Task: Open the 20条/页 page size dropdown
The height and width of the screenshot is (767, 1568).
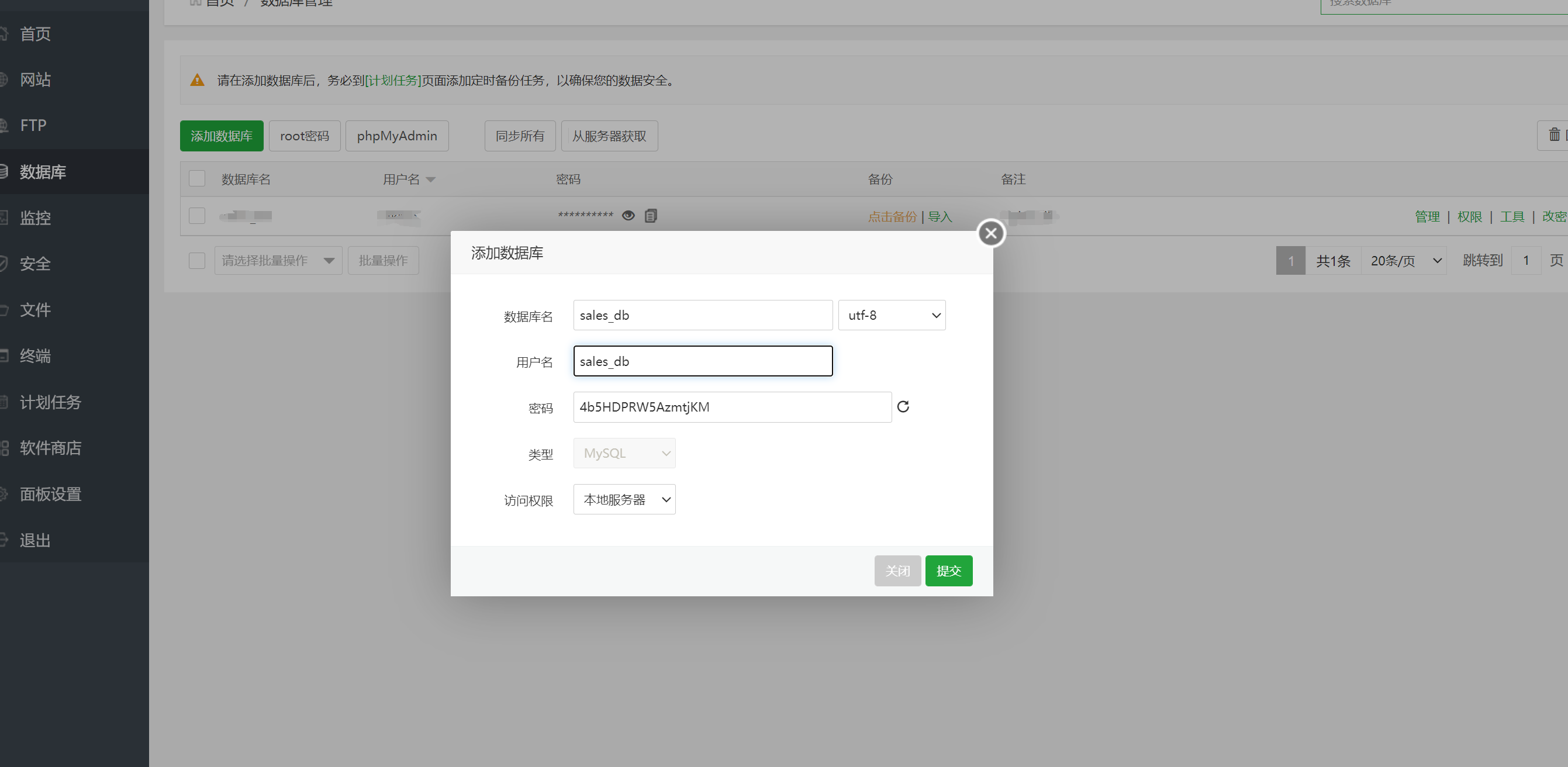Action: click(x=1404, y=261)
